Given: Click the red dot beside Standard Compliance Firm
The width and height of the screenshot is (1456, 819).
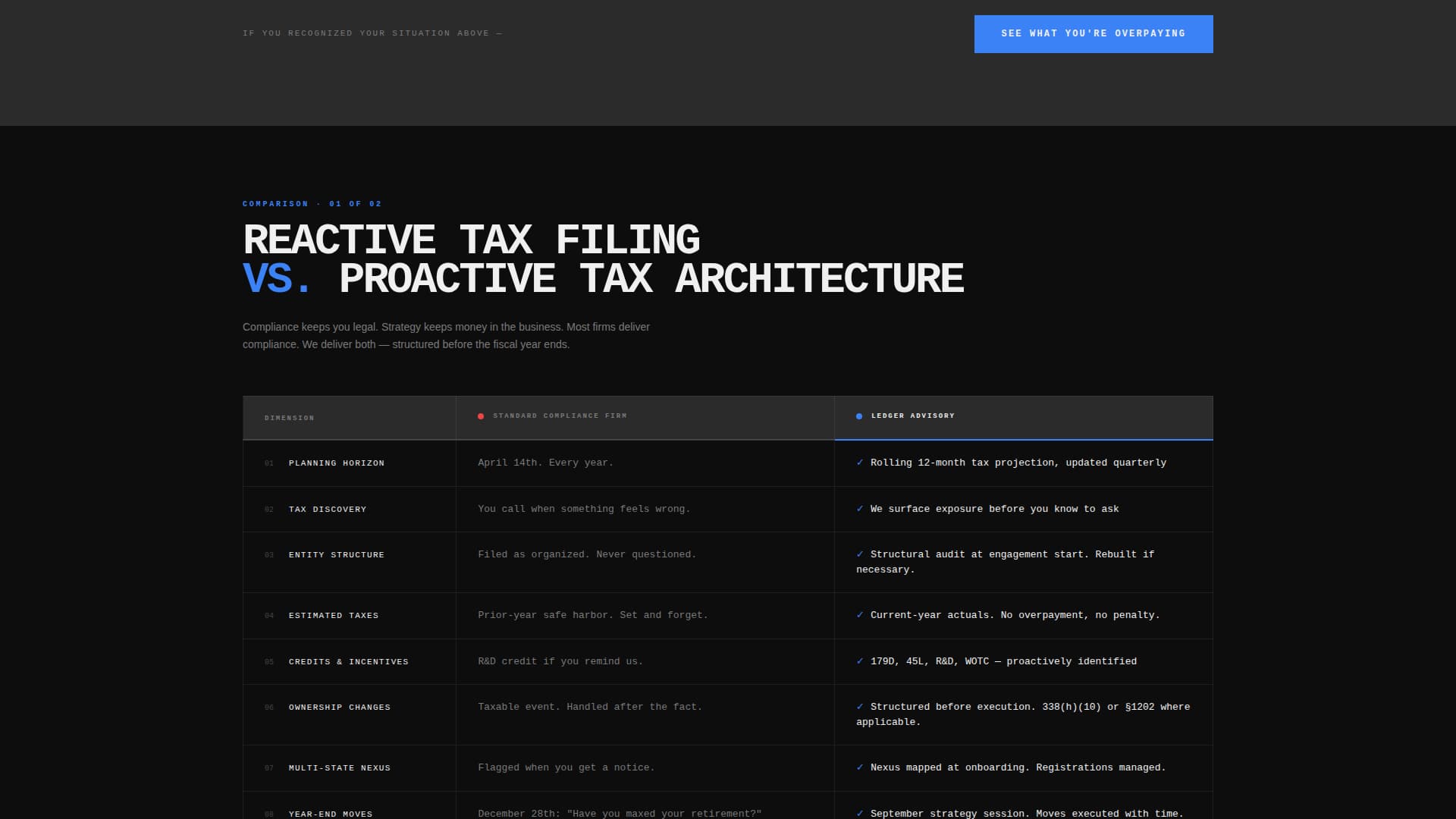Looking at the screenshot, I should click(481, 416).
